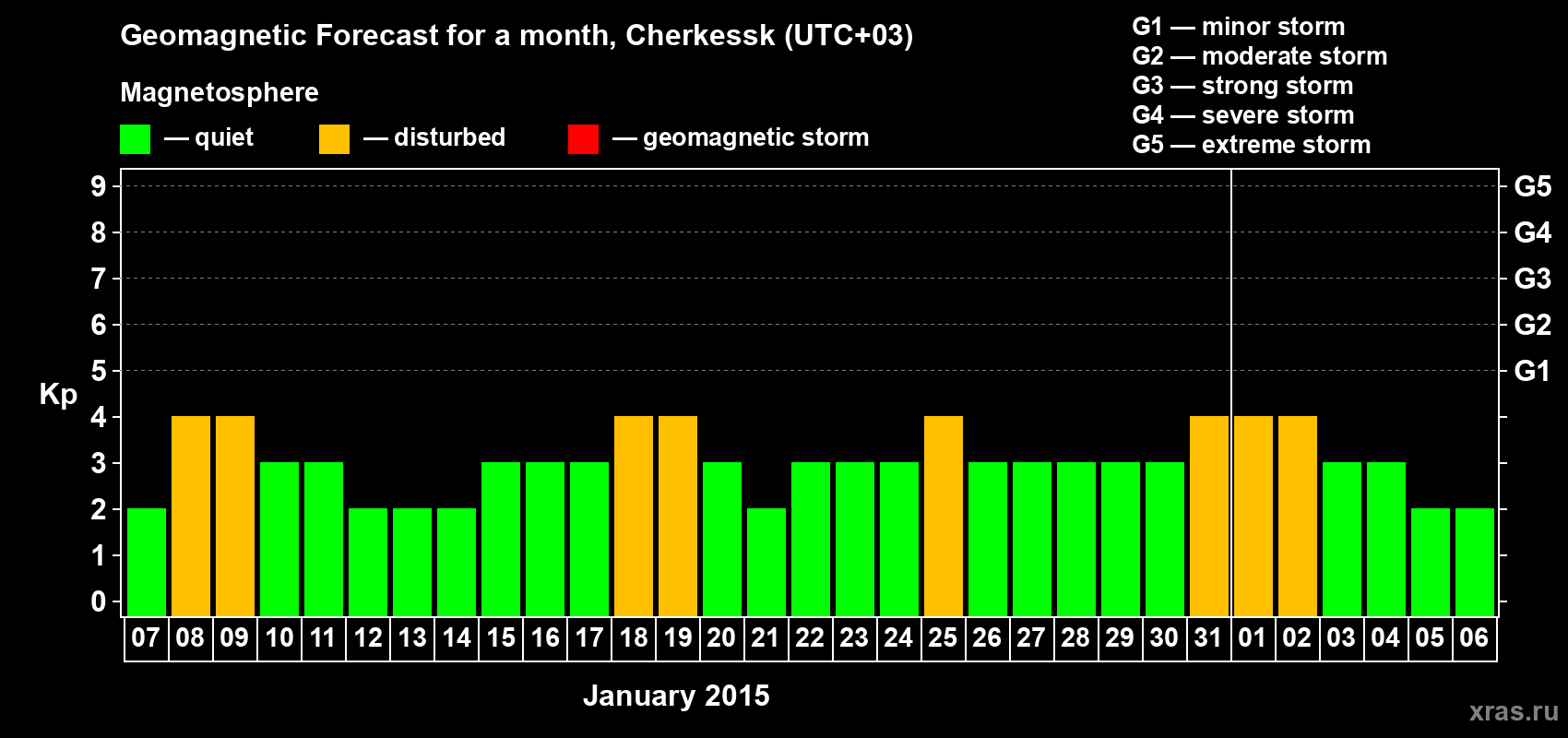Select the orange bar for day 31

point(1209,516)
